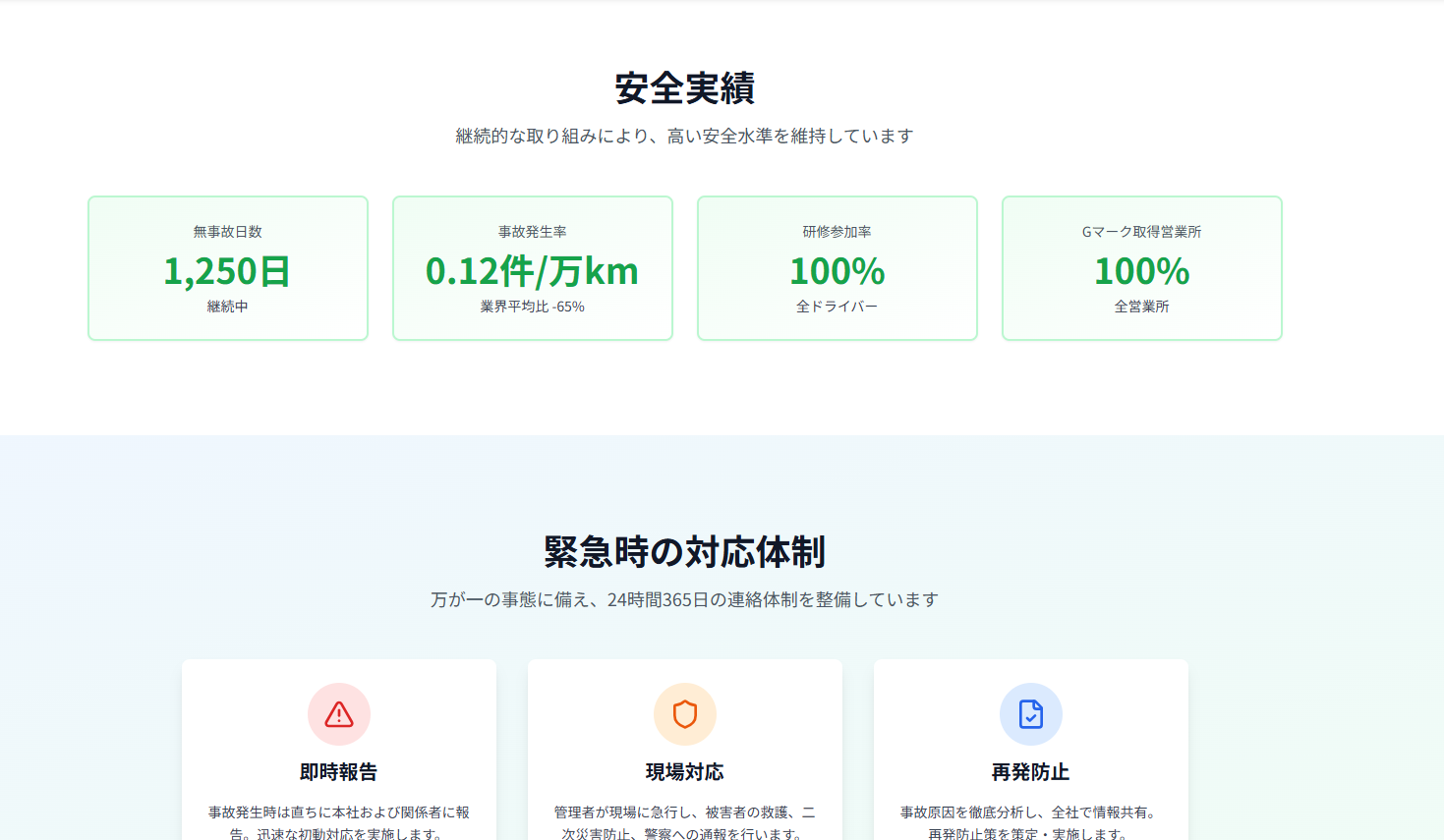Click the 業界平均比 -65% text

533,307
